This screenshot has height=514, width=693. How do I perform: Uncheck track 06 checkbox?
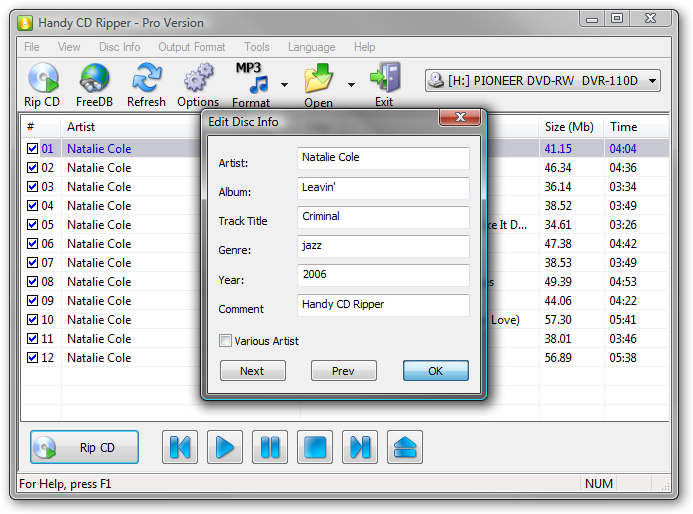(x=32, y=244)
